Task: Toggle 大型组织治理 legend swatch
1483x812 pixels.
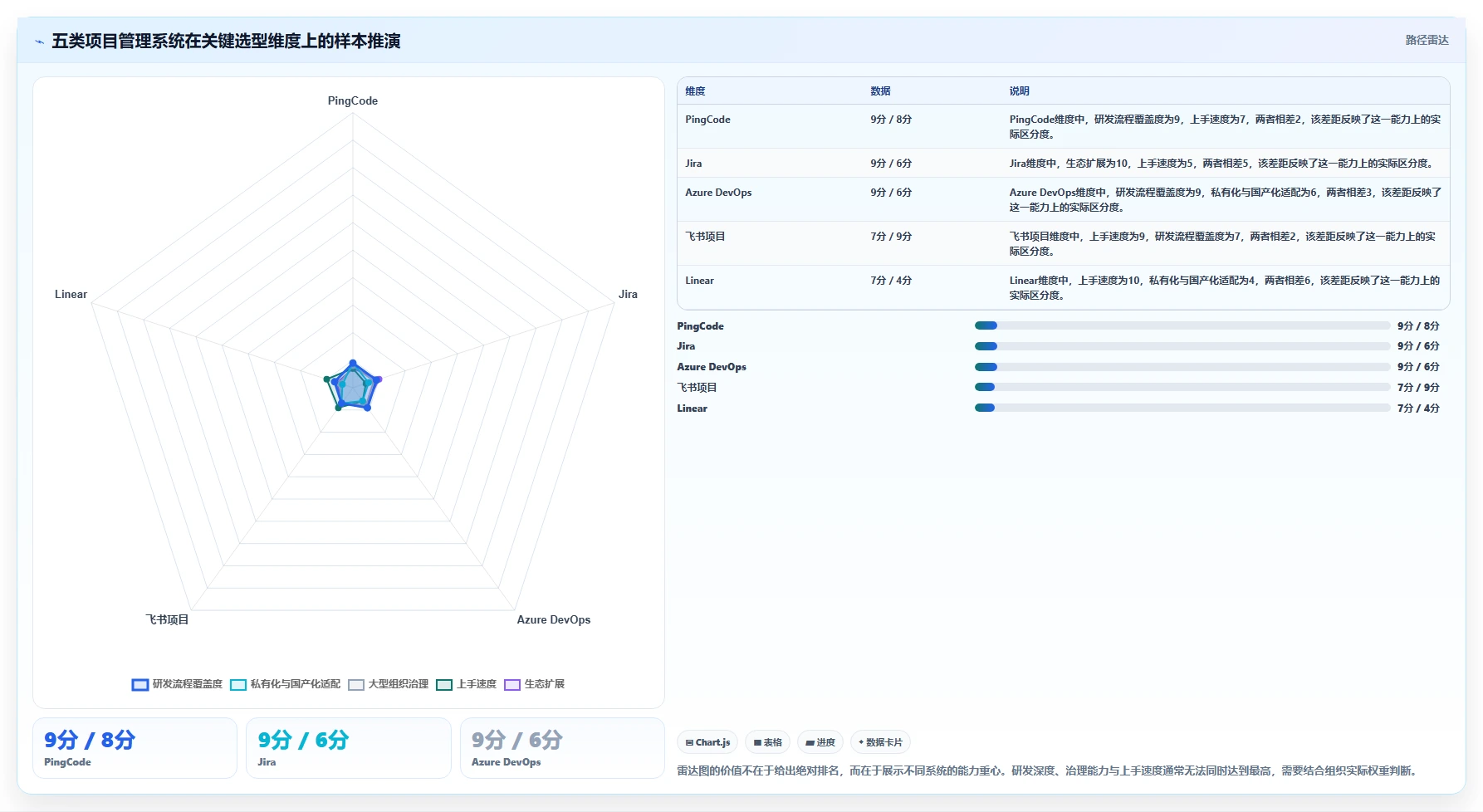Action: pos(356,685)
